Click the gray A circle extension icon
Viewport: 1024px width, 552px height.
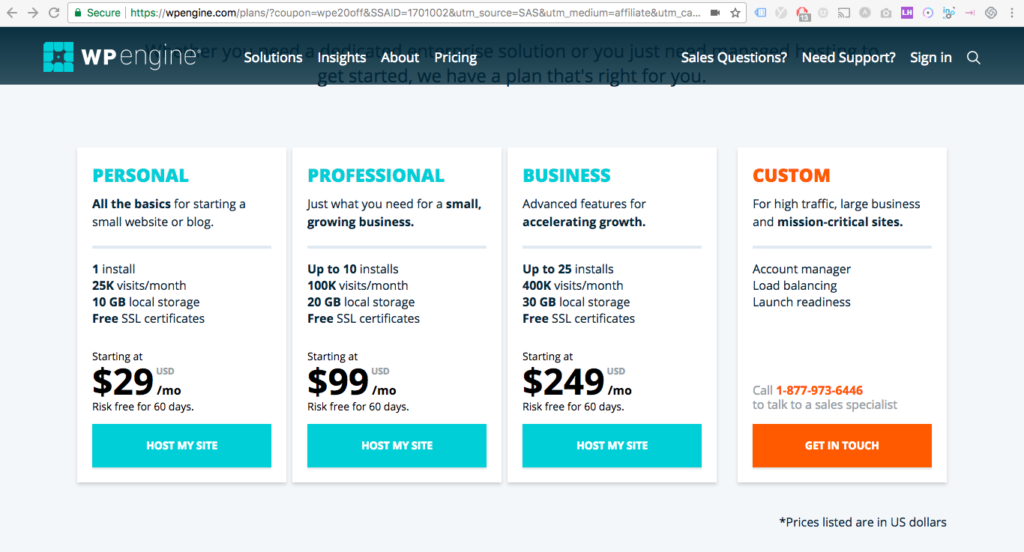pyautogui.click(x=865, y=12)
